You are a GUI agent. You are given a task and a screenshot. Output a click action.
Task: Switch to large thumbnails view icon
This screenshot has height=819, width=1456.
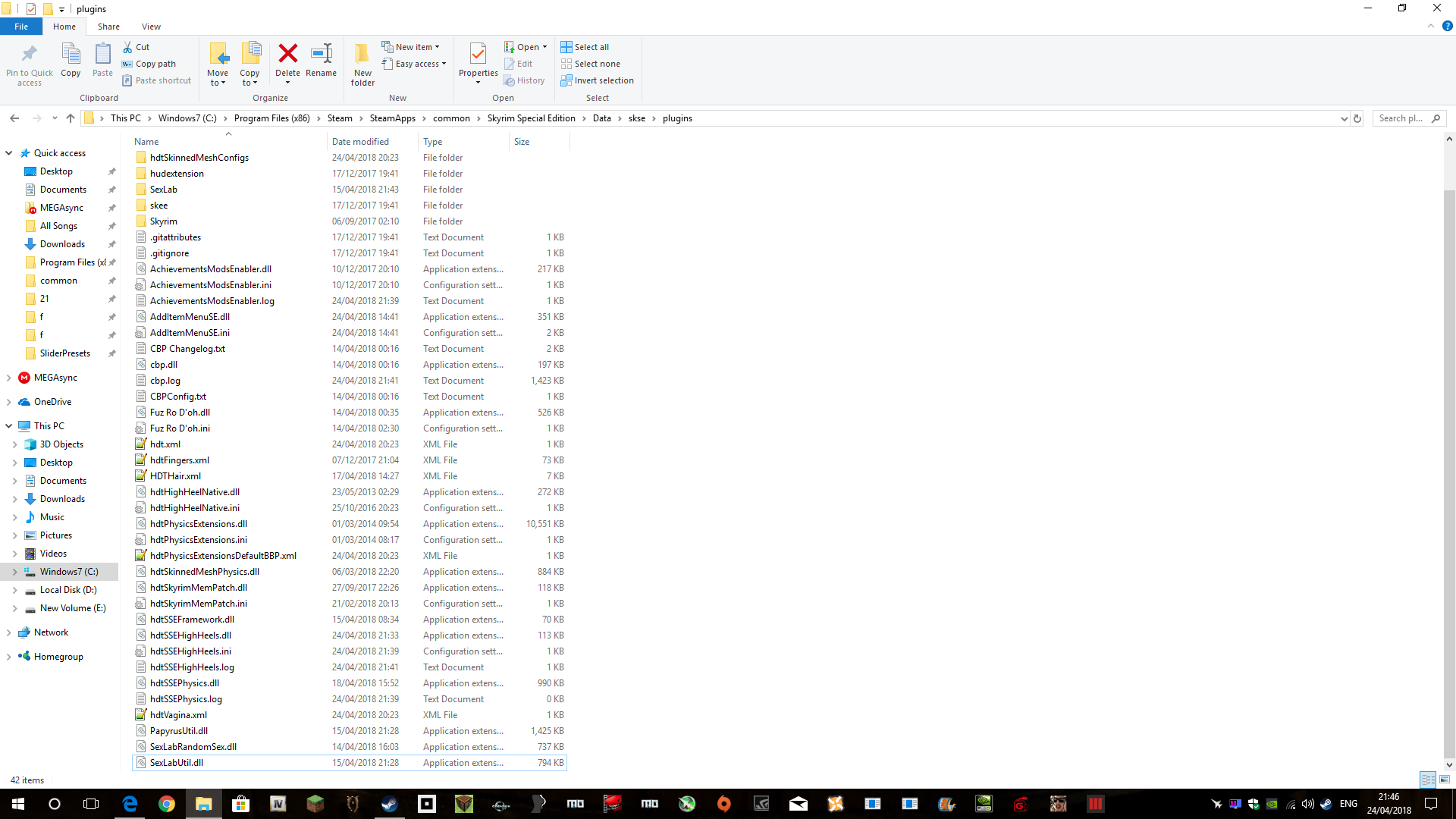(1445, 780)
